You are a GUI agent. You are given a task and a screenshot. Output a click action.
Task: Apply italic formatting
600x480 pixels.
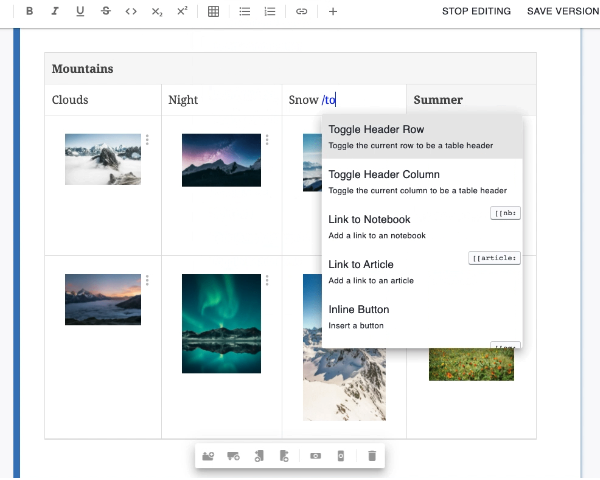pos(55,12)
